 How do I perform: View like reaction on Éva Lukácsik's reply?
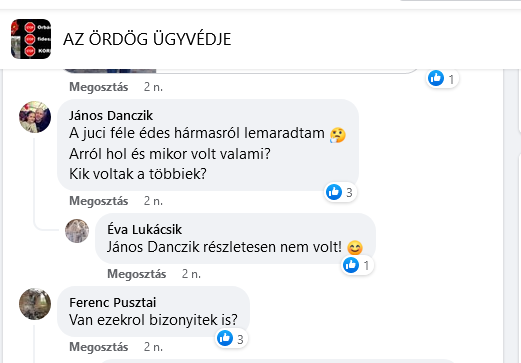pos(357,265)
